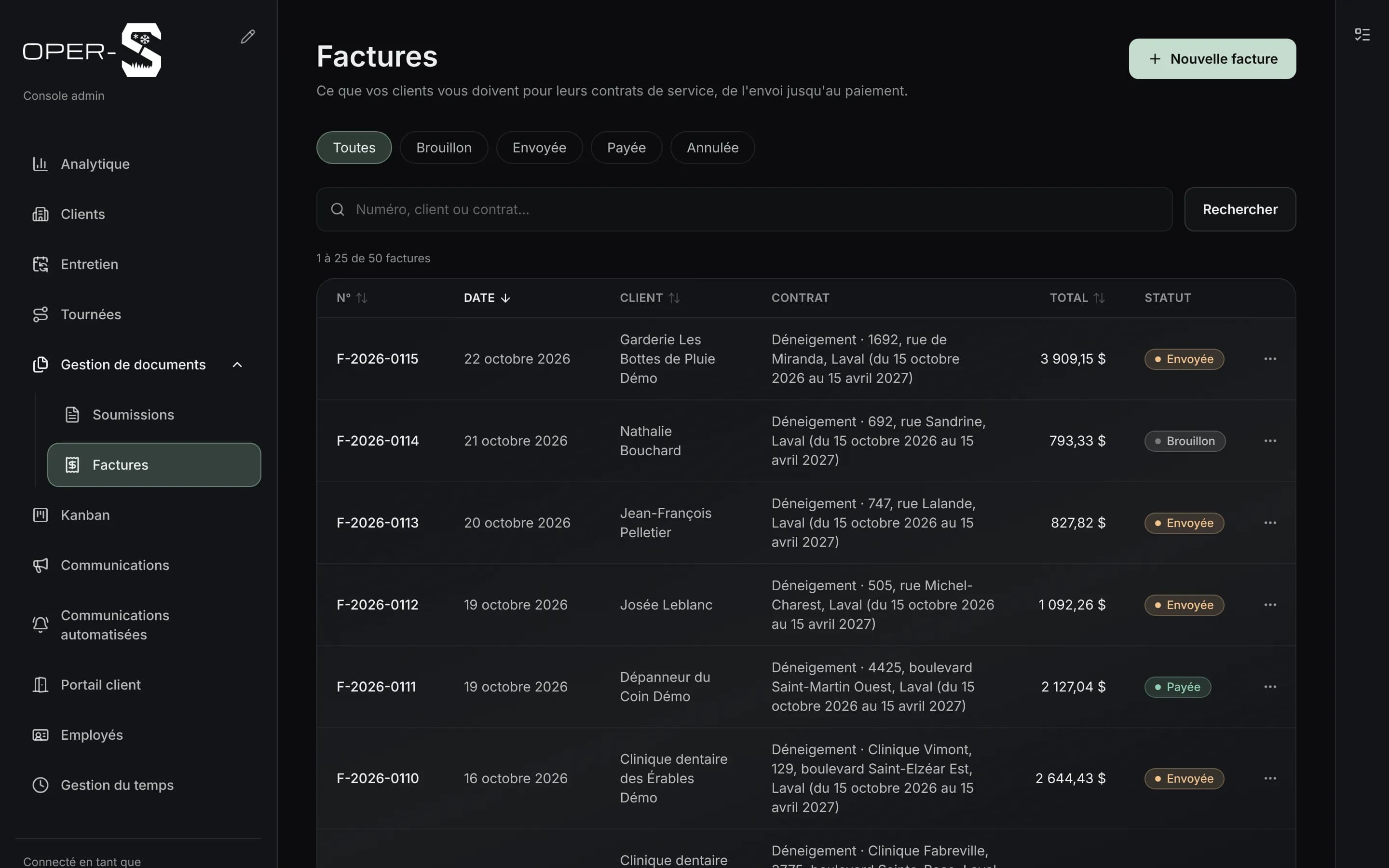
Task: Show only Payée invoices
Action: pyautogui.click(x=626, y=148)
